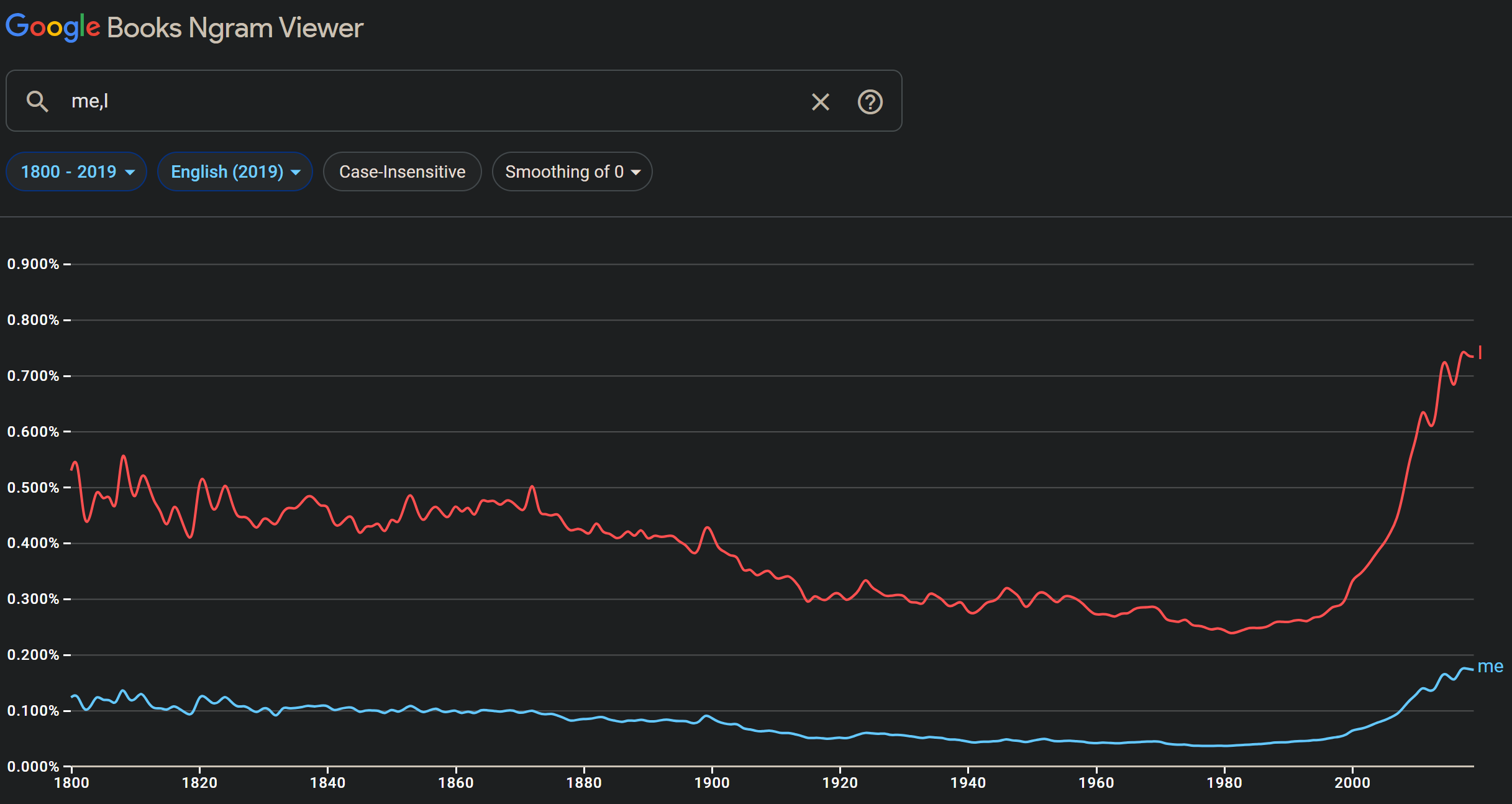Screen dimensions: 1512x804
Task: Click the 0.800% y-axis label
Action: point(34,320)
